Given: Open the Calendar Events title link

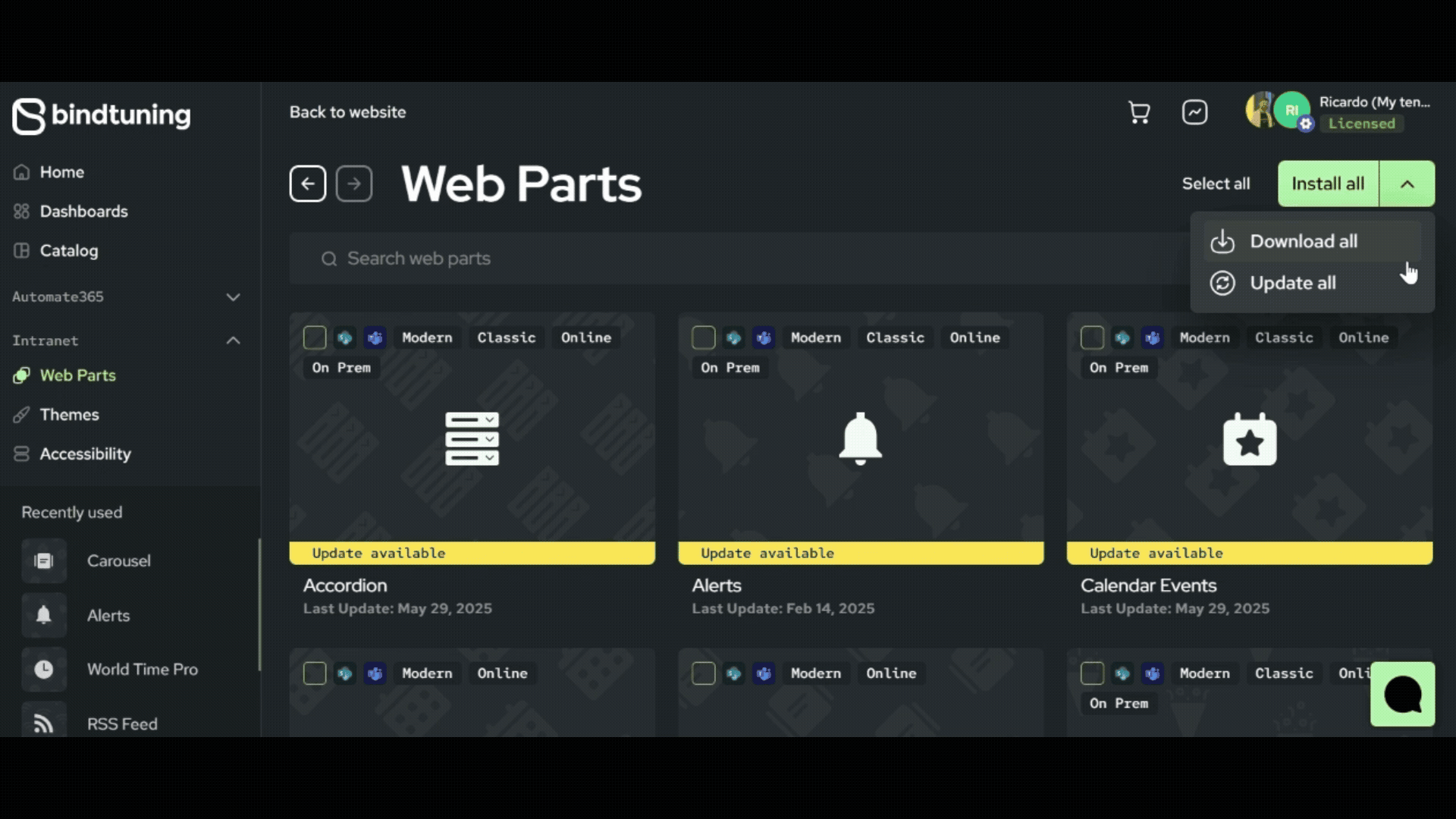Looking at the screenshot, I should (1148, 585).
